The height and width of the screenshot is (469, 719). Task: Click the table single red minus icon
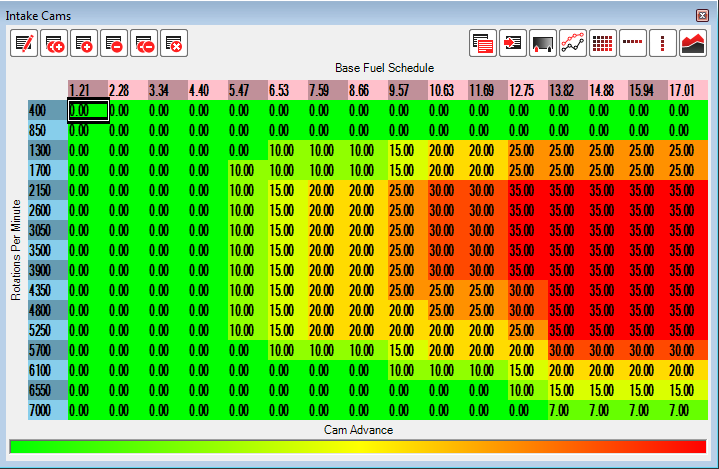(114, 44)
